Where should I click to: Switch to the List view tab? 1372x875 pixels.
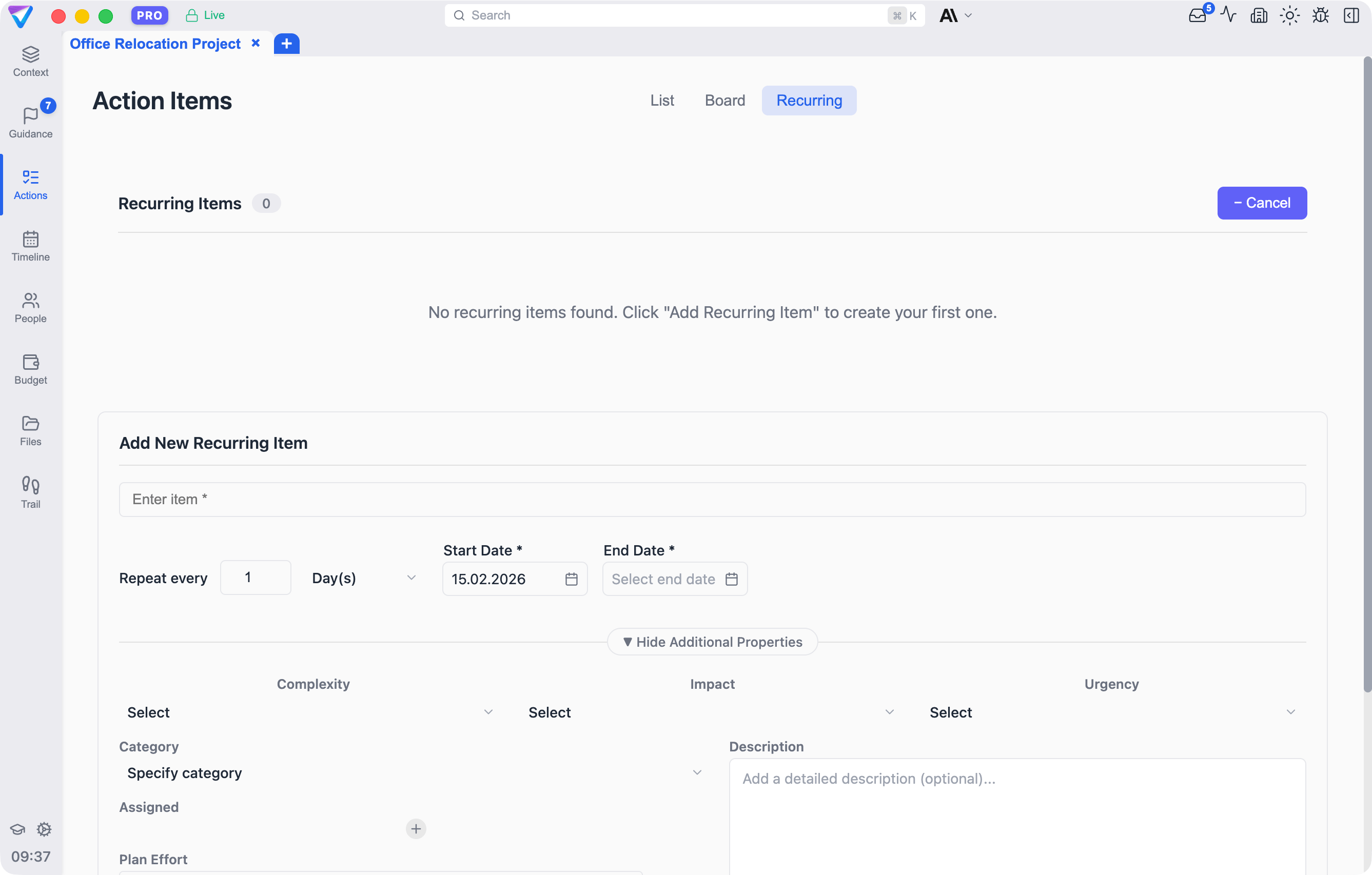pyautogui.click(x=661, y=100)
